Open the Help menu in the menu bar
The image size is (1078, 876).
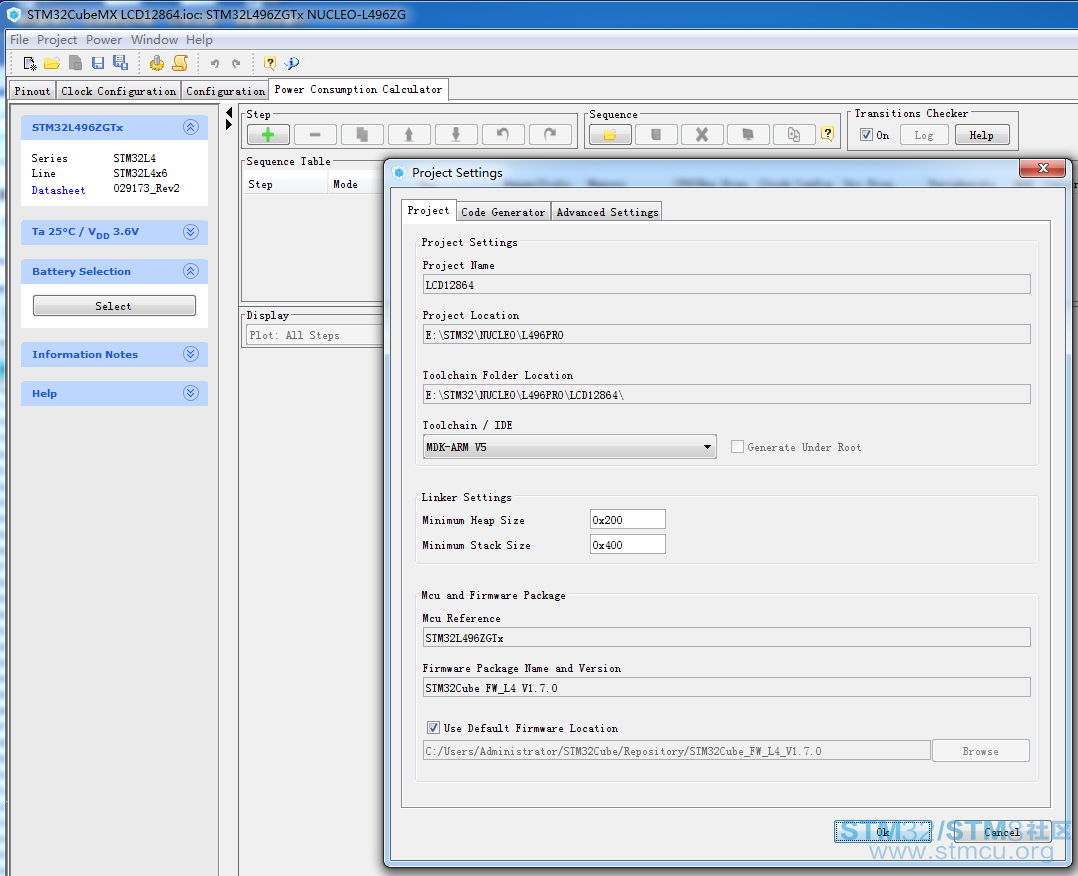point(199,40)
